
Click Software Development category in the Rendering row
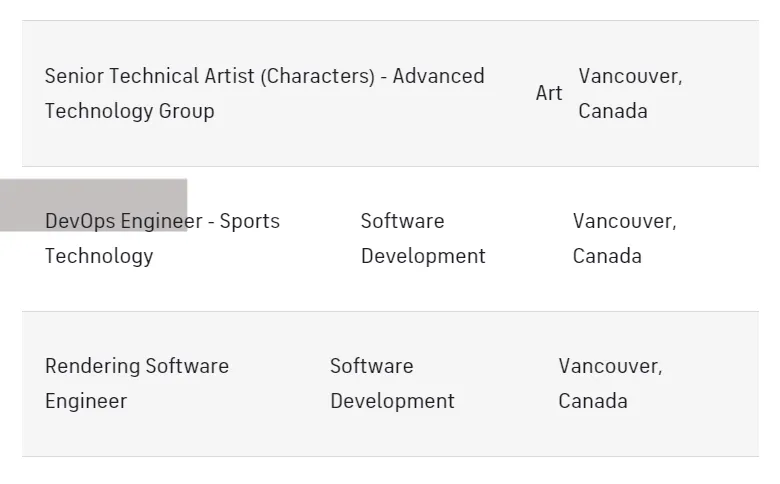[392, 384]
